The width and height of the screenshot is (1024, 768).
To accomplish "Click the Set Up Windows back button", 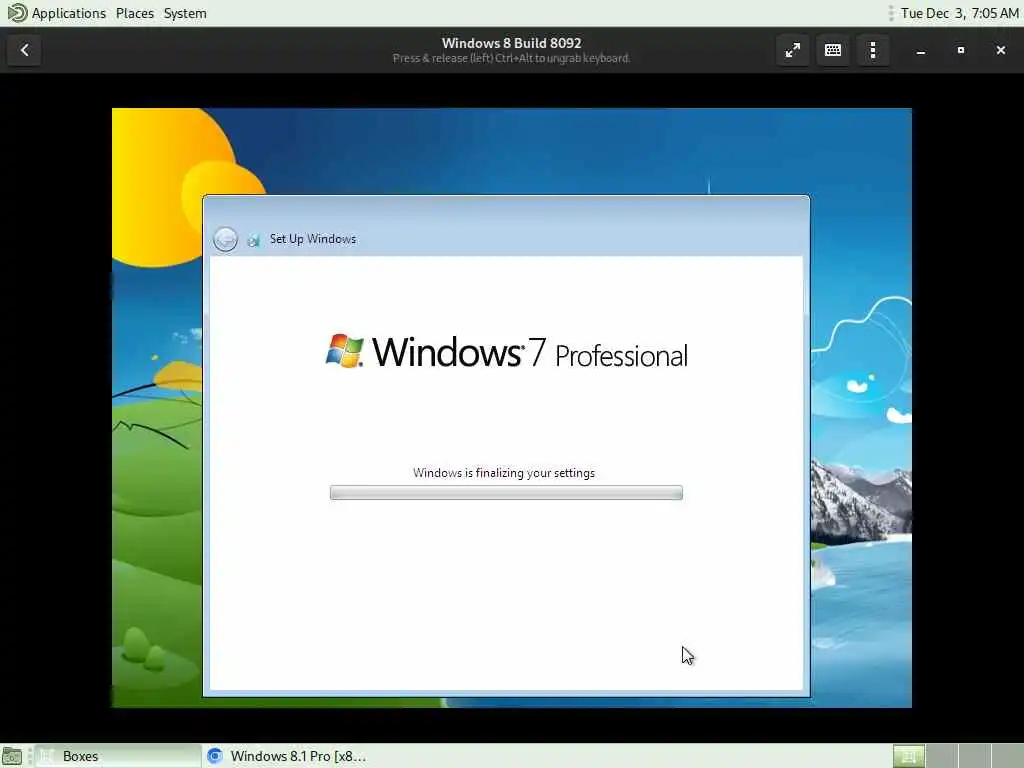I will [225, 239].
